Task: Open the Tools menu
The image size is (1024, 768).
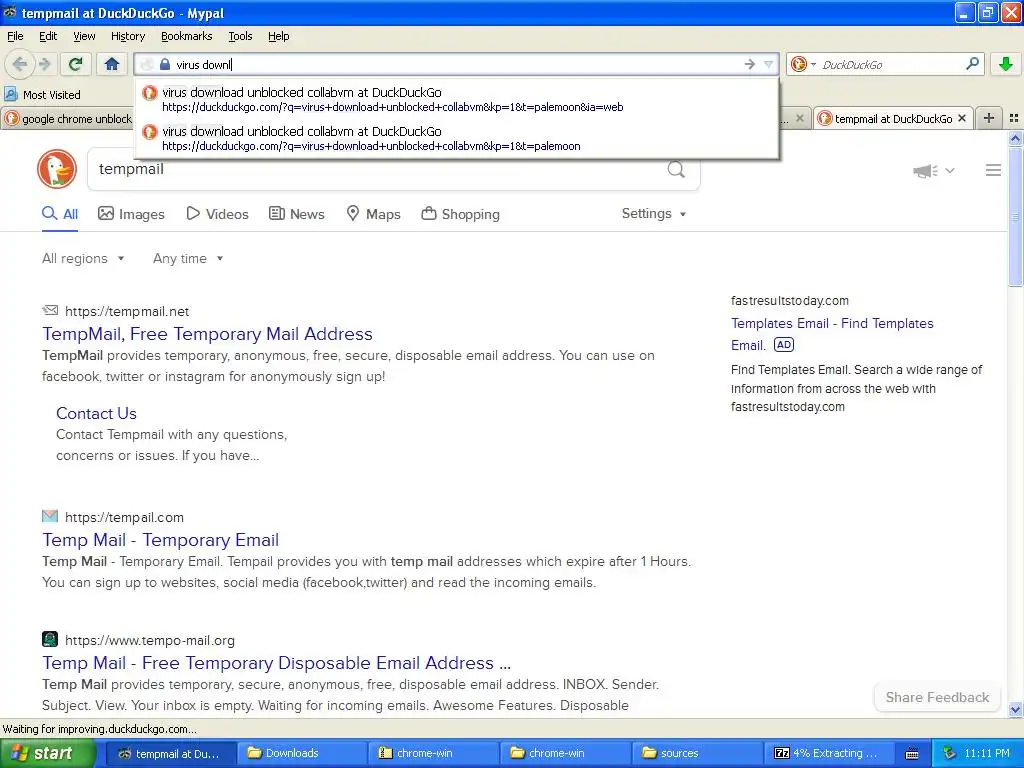Action: 240,36
